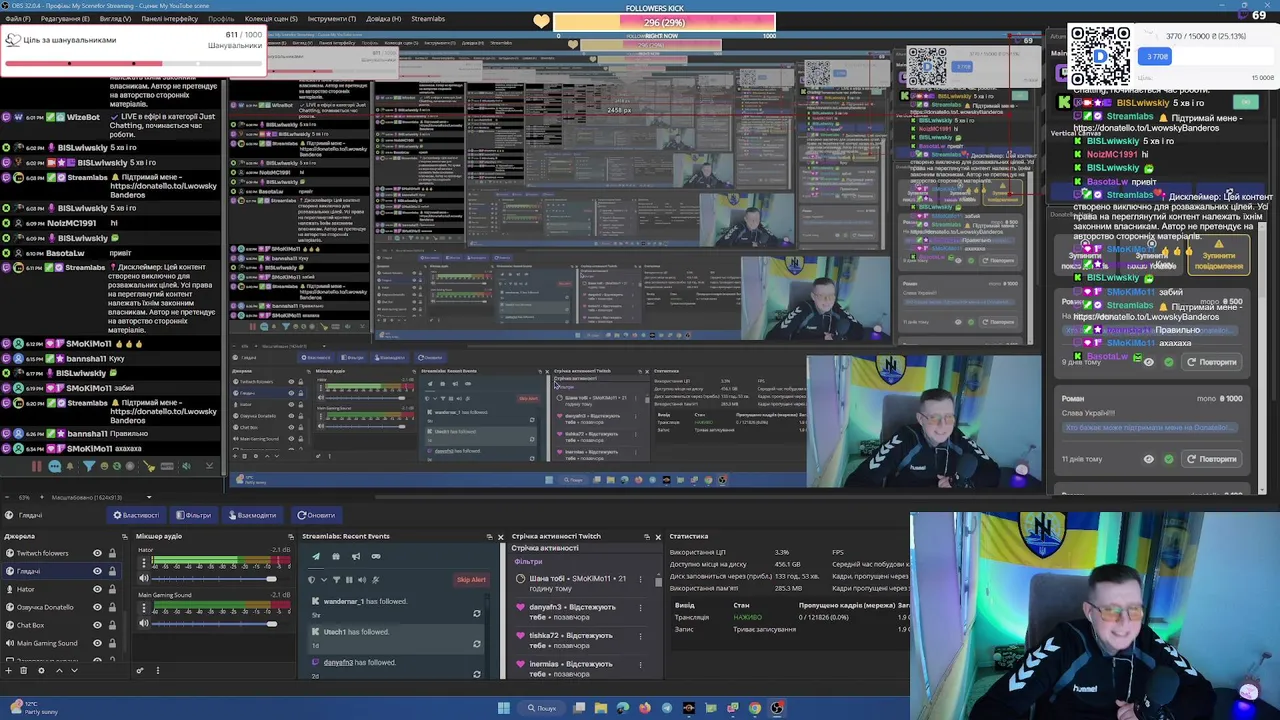Click link chain icon in Recent Events
The image size is (1280, 720).
tap(376, 556)
